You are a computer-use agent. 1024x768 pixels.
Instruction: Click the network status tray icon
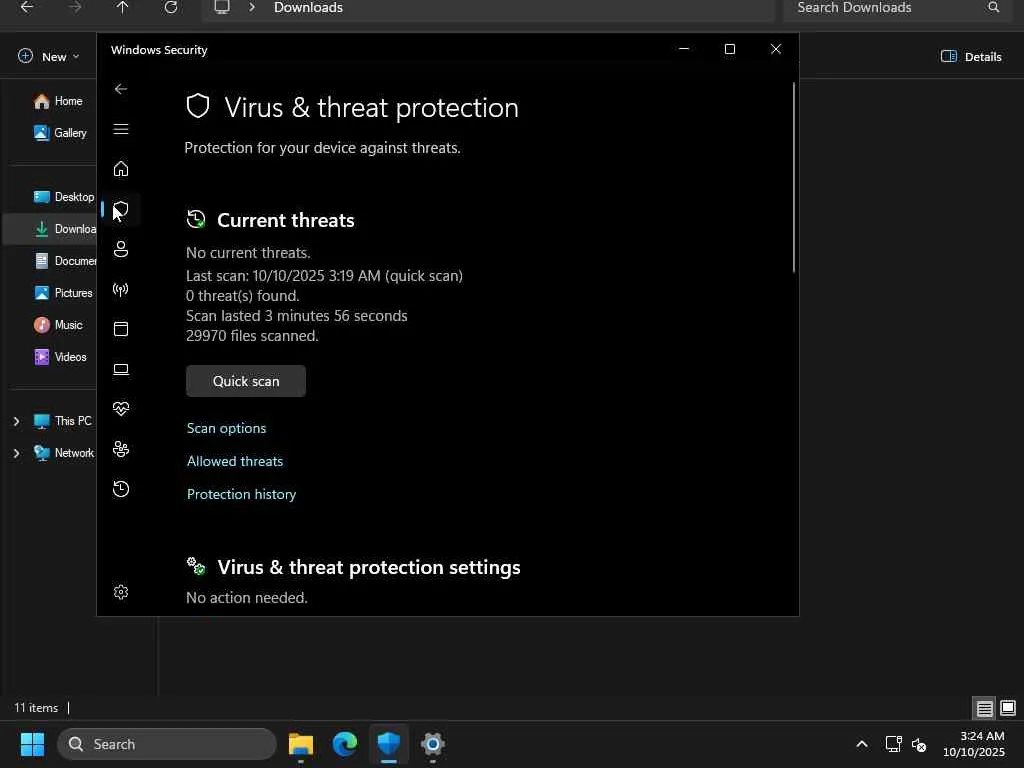[893, 744]
